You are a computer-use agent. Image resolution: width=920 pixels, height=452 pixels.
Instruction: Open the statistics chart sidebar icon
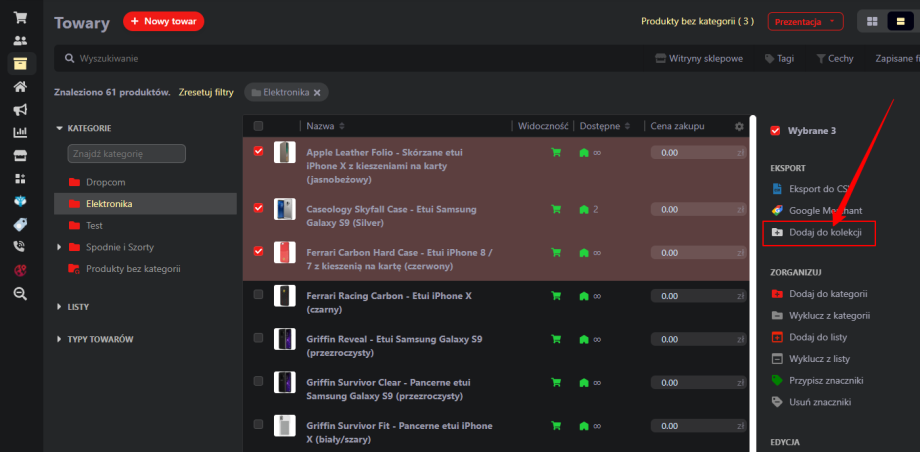pos(20,132)
